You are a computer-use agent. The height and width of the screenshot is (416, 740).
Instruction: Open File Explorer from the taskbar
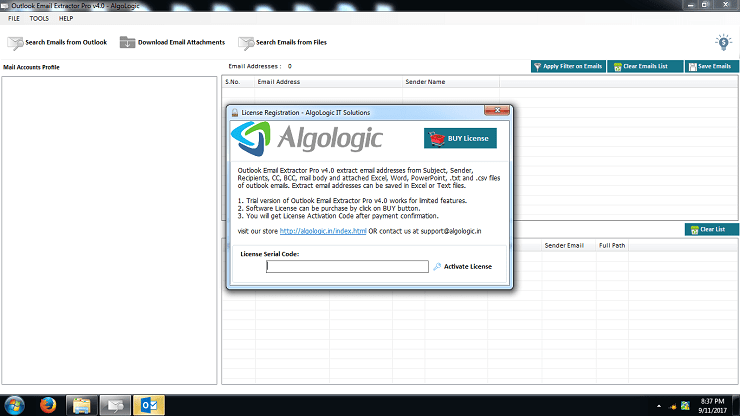[82, 405]
